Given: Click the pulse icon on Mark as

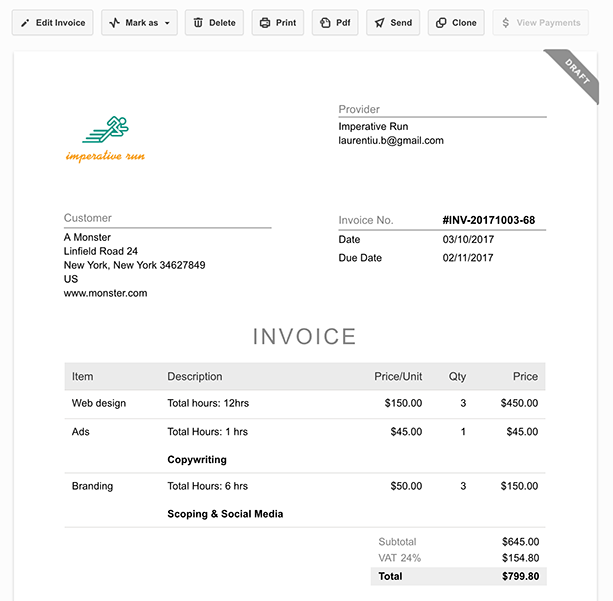Looking at the screenshot, I should 115,23.
